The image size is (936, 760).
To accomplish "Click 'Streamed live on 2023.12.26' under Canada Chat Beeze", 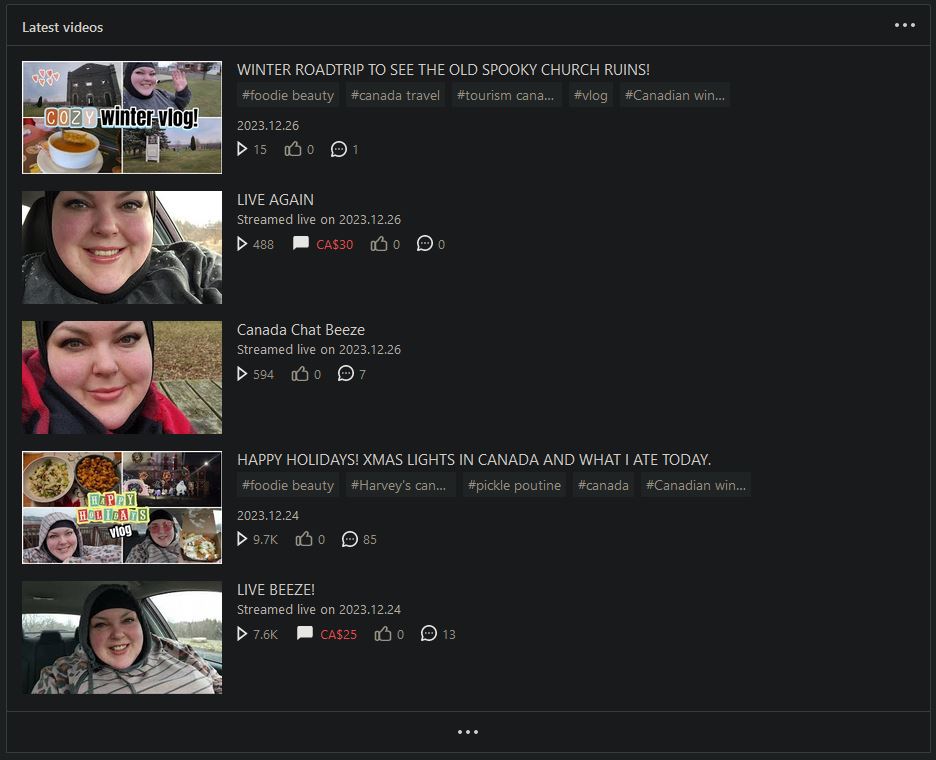I will point(319,350).
